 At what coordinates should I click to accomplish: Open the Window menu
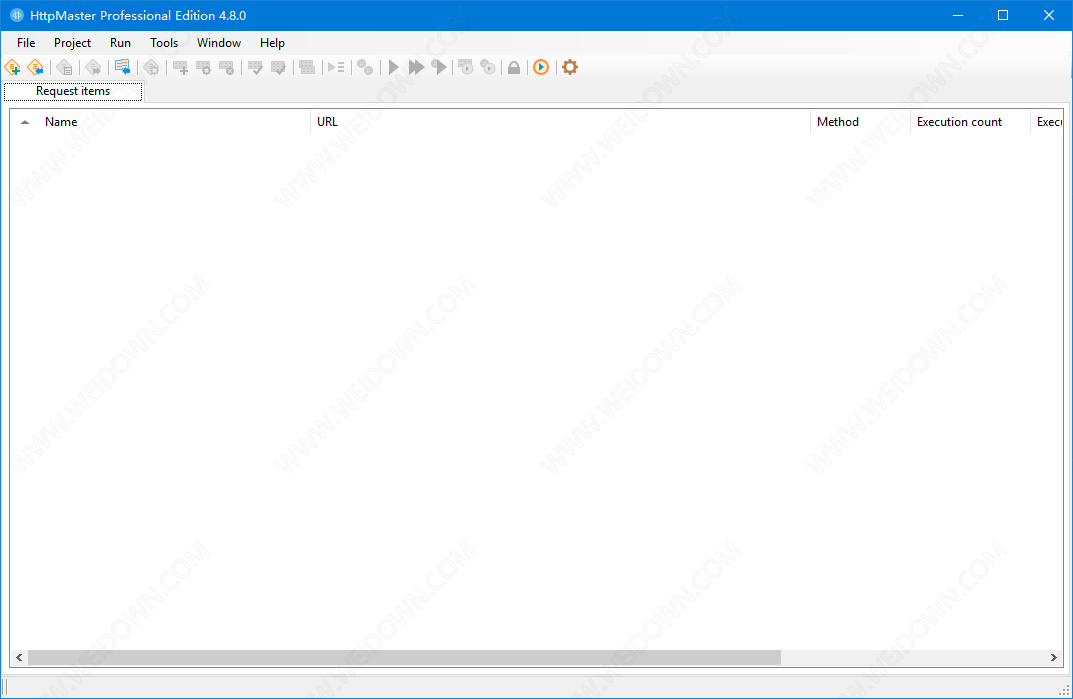point(219,42)
